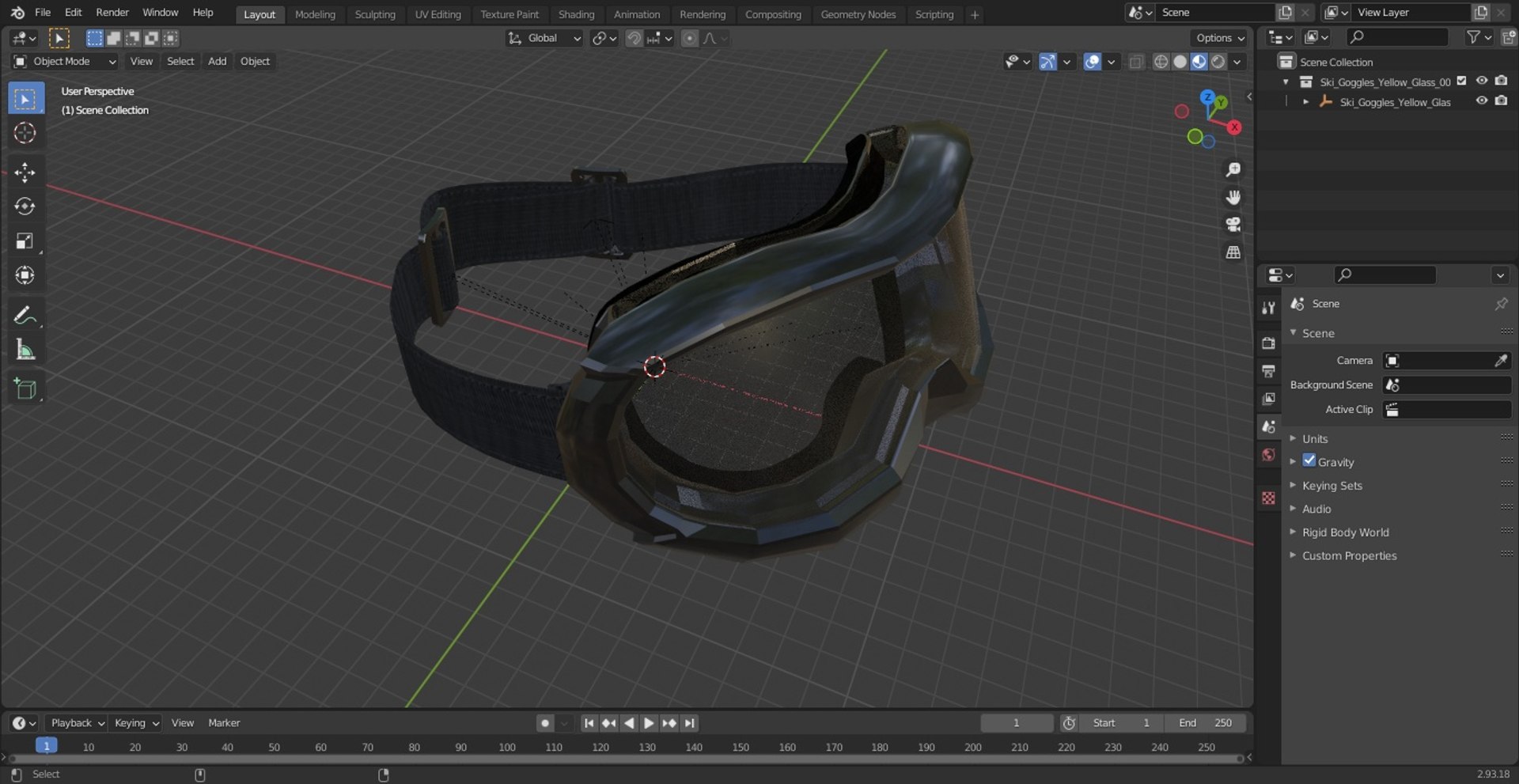Image resolution: width=1519 pixels, height=784 pixels.
Task: Select the Rotate tool
Action: pos(25,206)
